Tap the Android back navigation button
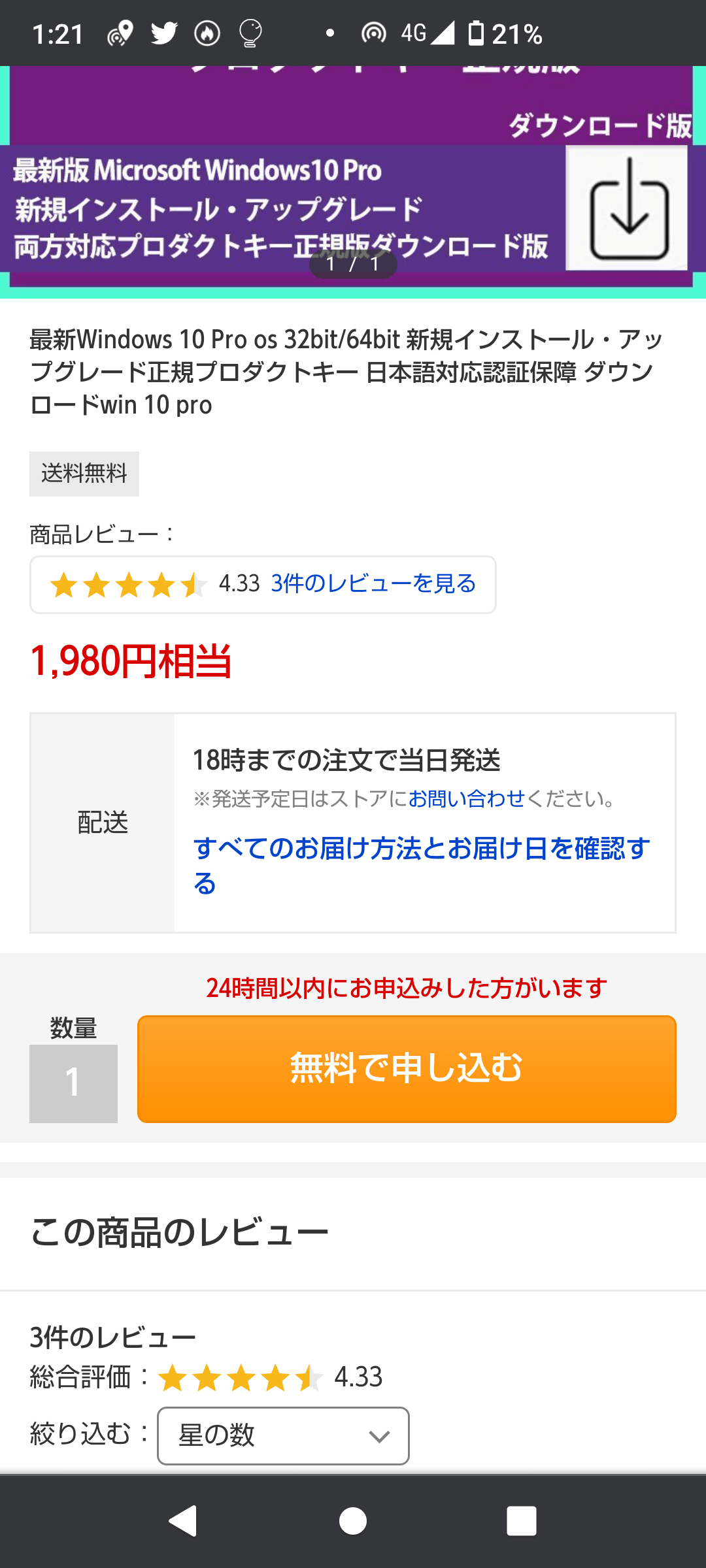This screenshot has height=1568, width=706. pos(183,1520)
